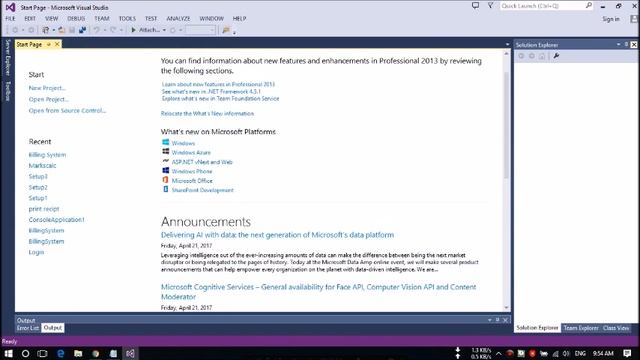The width and height of the screenshot is (640, 360).
Task: Show hidden system tray icons chevron
Action: (499, 353)
